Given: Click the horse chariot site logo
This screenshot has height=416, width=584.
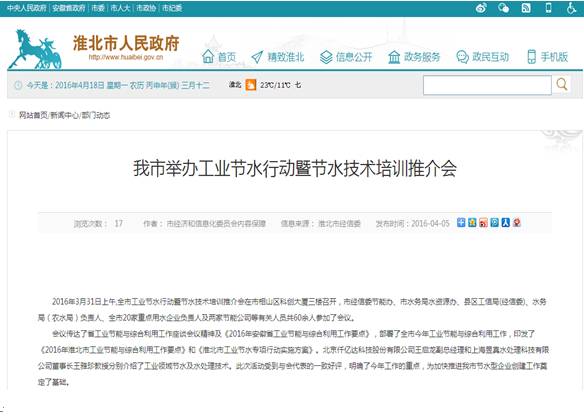Looking at the screenshot, I should click(x=35, y=49).
